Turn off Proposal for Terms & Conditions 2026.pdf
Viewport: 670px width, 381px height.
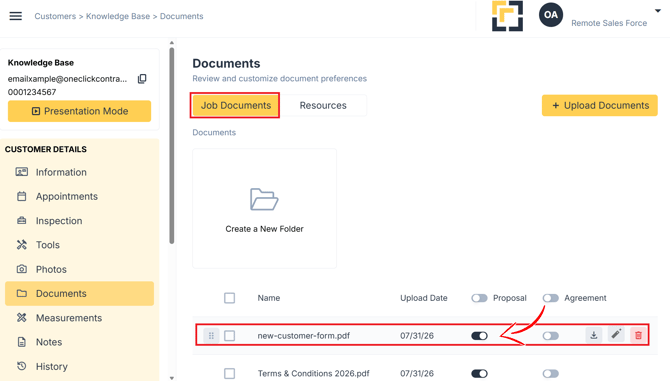point(479,373)
